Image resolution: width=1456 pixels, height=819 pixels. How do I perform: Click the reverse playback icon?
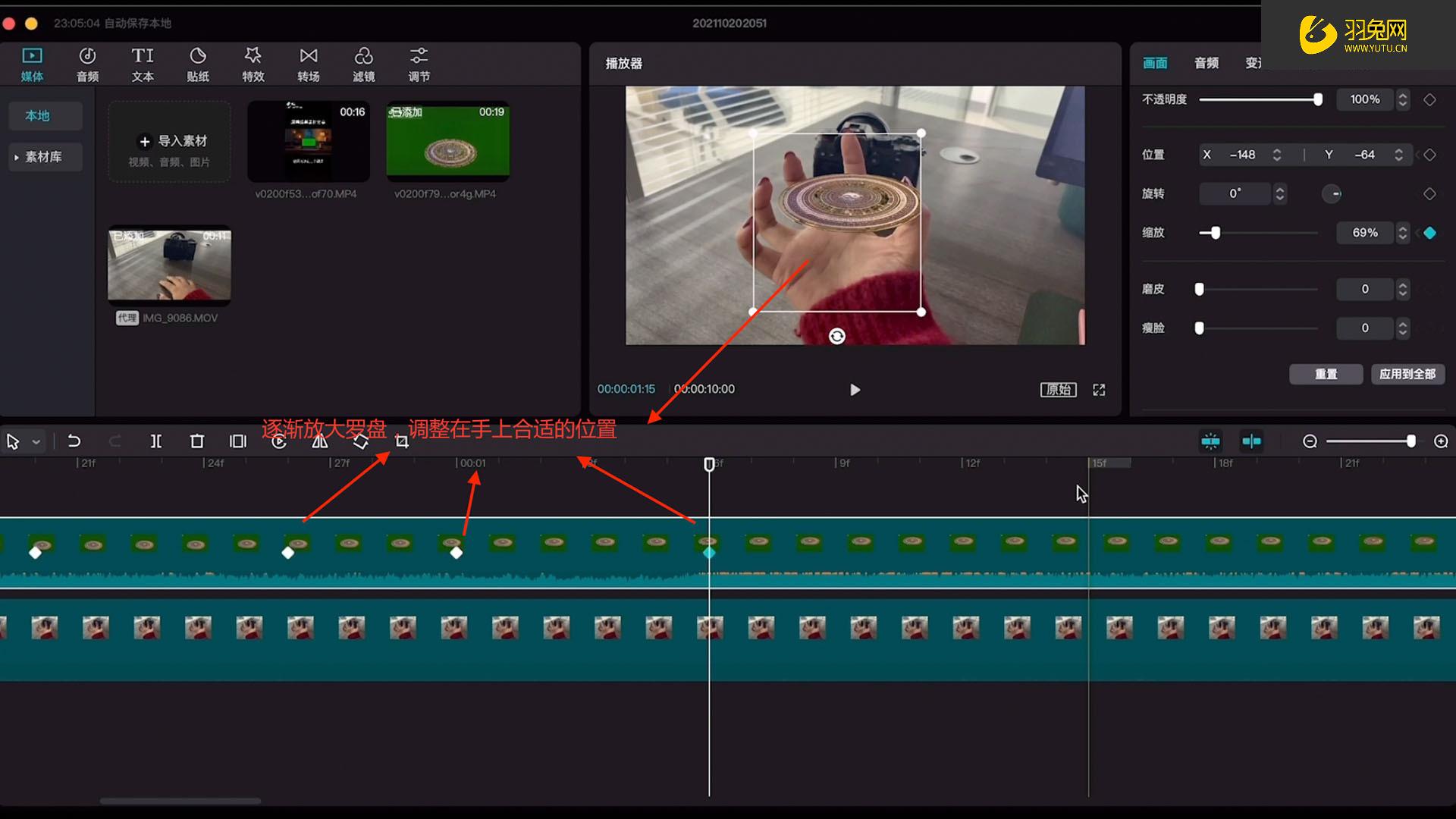[x=279, y=441]
